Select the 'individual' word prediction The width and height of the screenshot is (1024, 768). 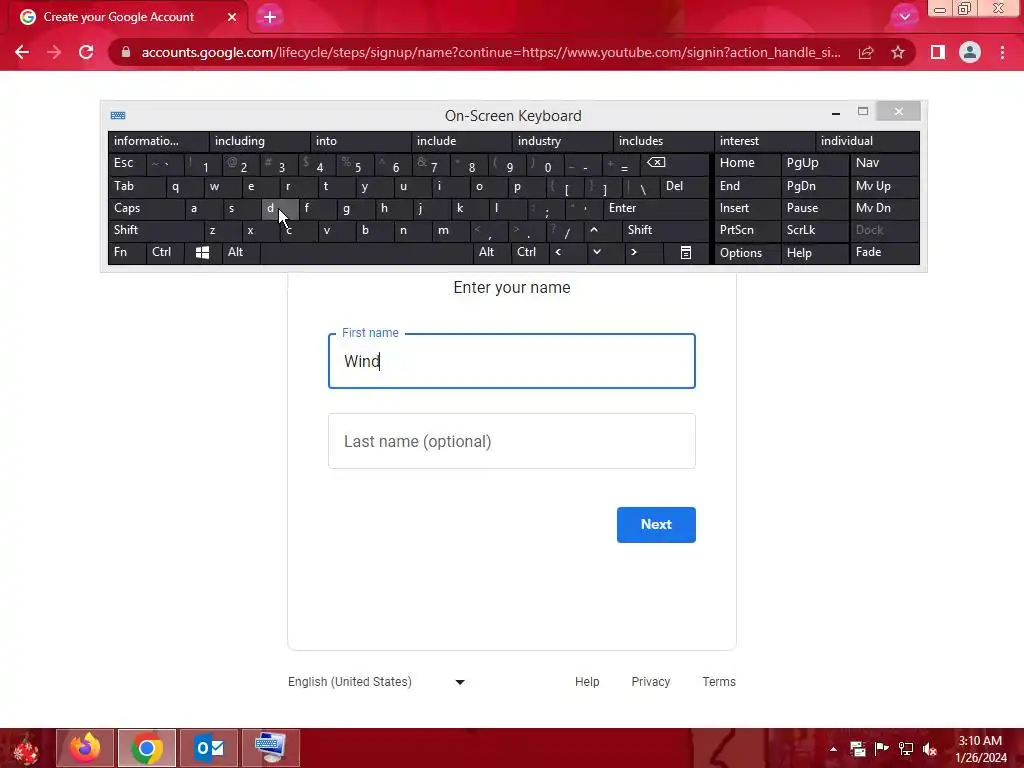867,141
